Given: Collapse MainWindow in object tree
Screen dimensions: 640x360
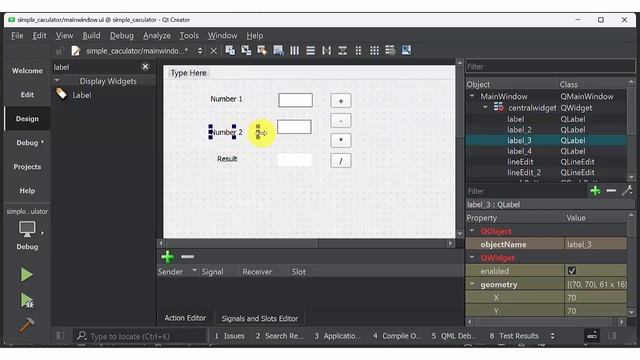Looking at the screenshot, I should click(472, 96).
